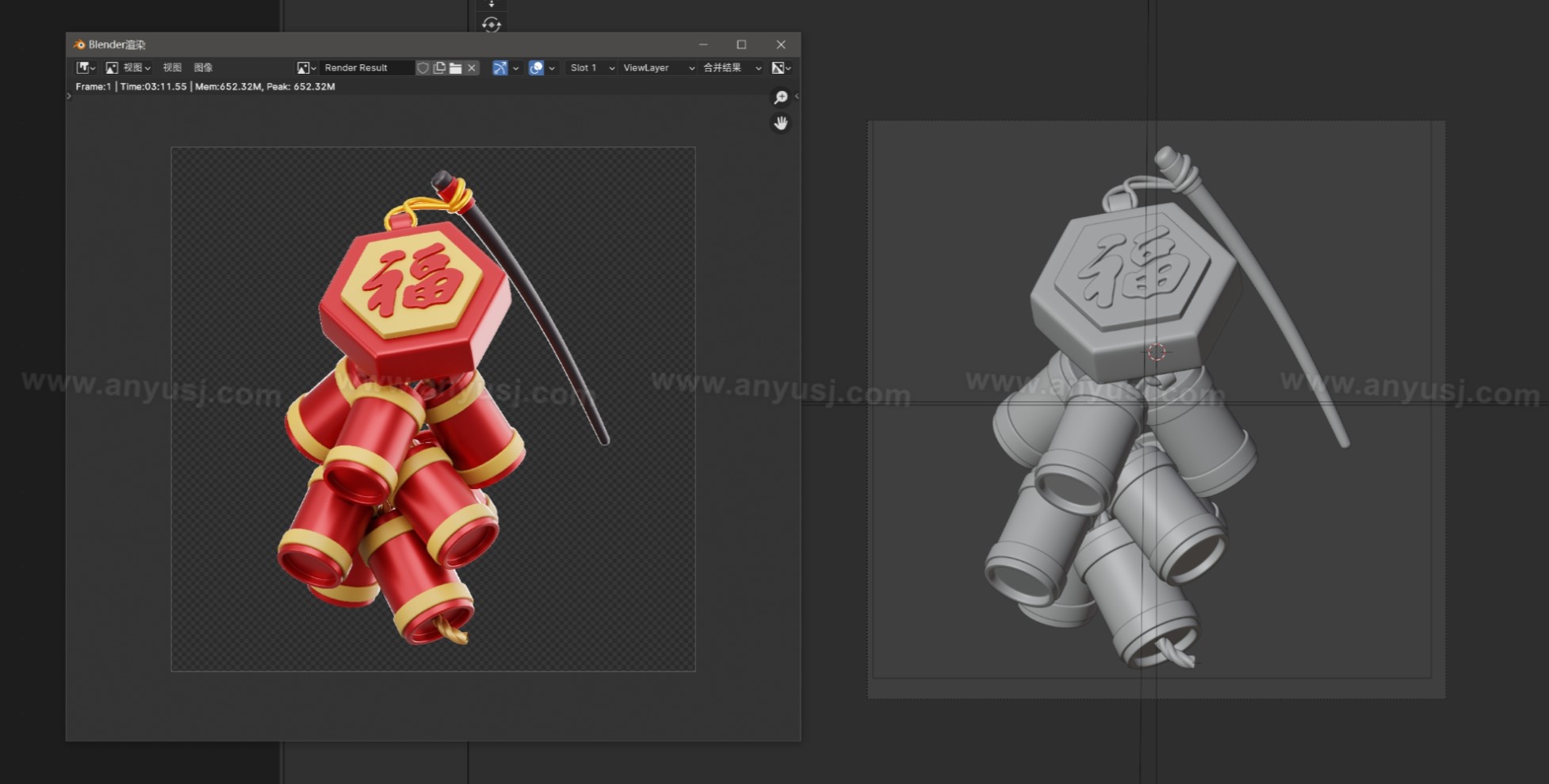1549x784 pixels.
Task: Close the Blender渲染 window
Action: (781, 44)
